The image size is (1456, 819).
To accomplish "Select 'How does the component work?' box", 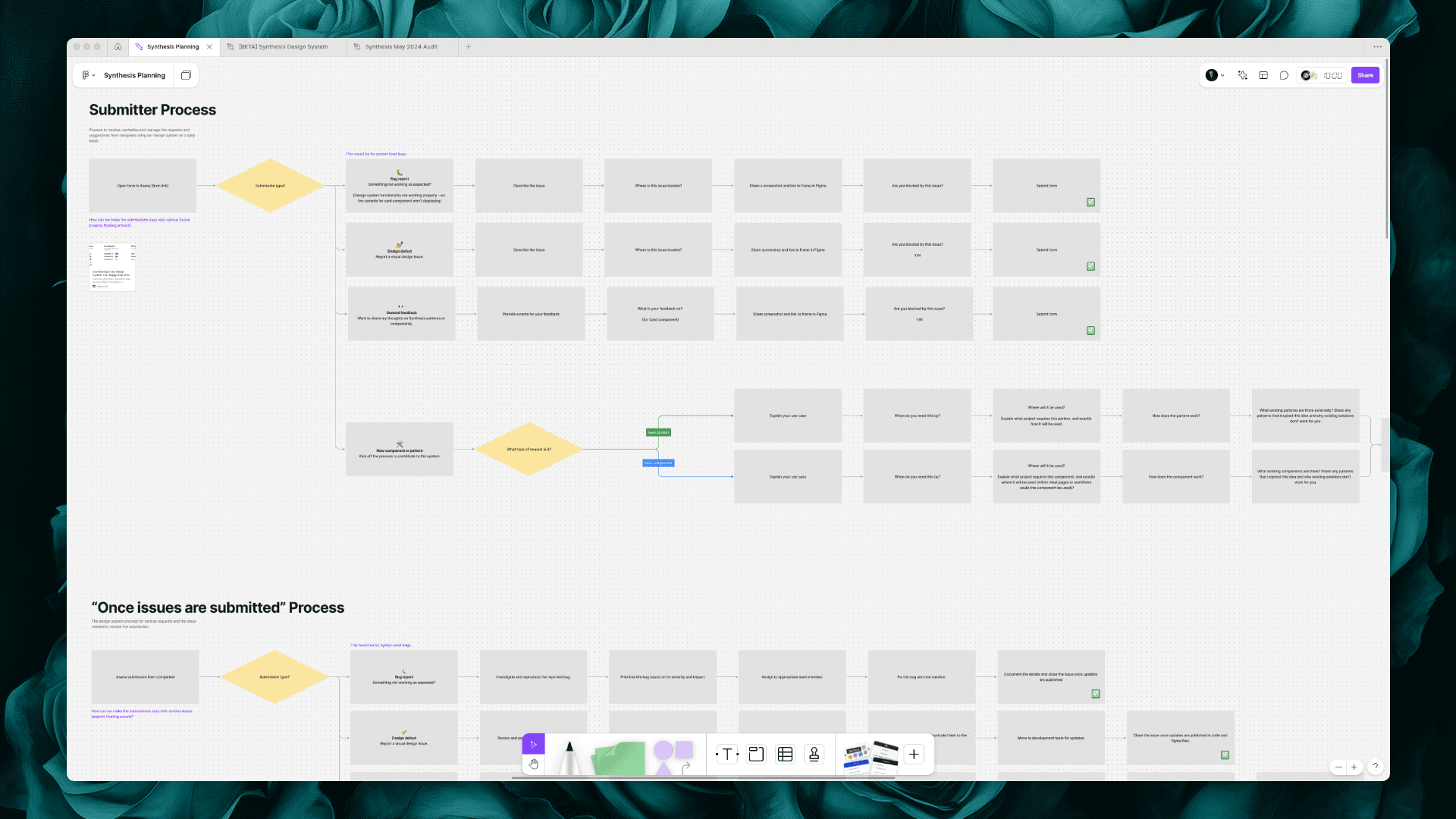I will click(1176, 477).
